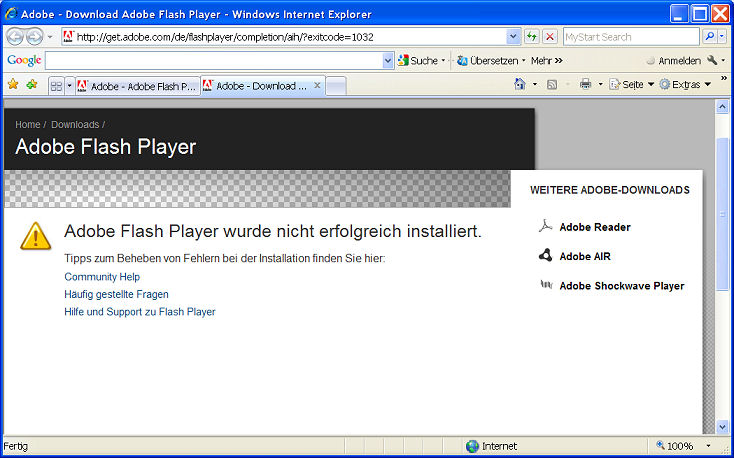Click the scroll down arrow of the page
The image size is (734, 458).
point(722,427)
